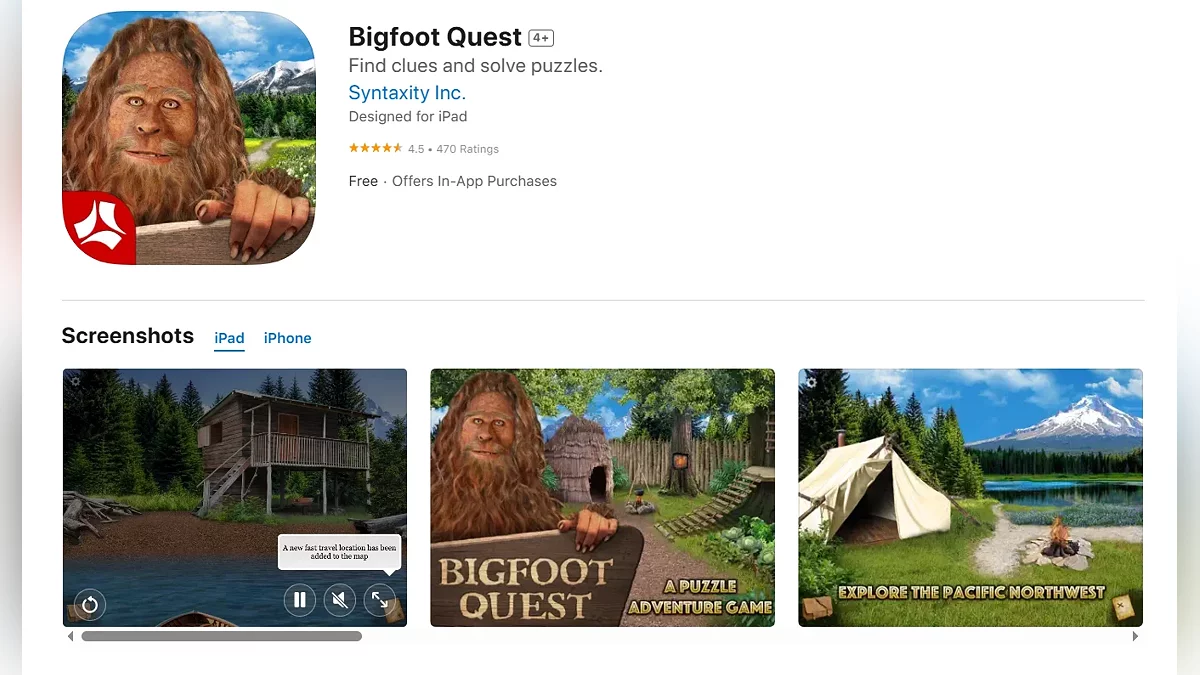1200x675 pixels.
Task: Click the 4+ age rating badge
Action: click(x=541, y=38)
